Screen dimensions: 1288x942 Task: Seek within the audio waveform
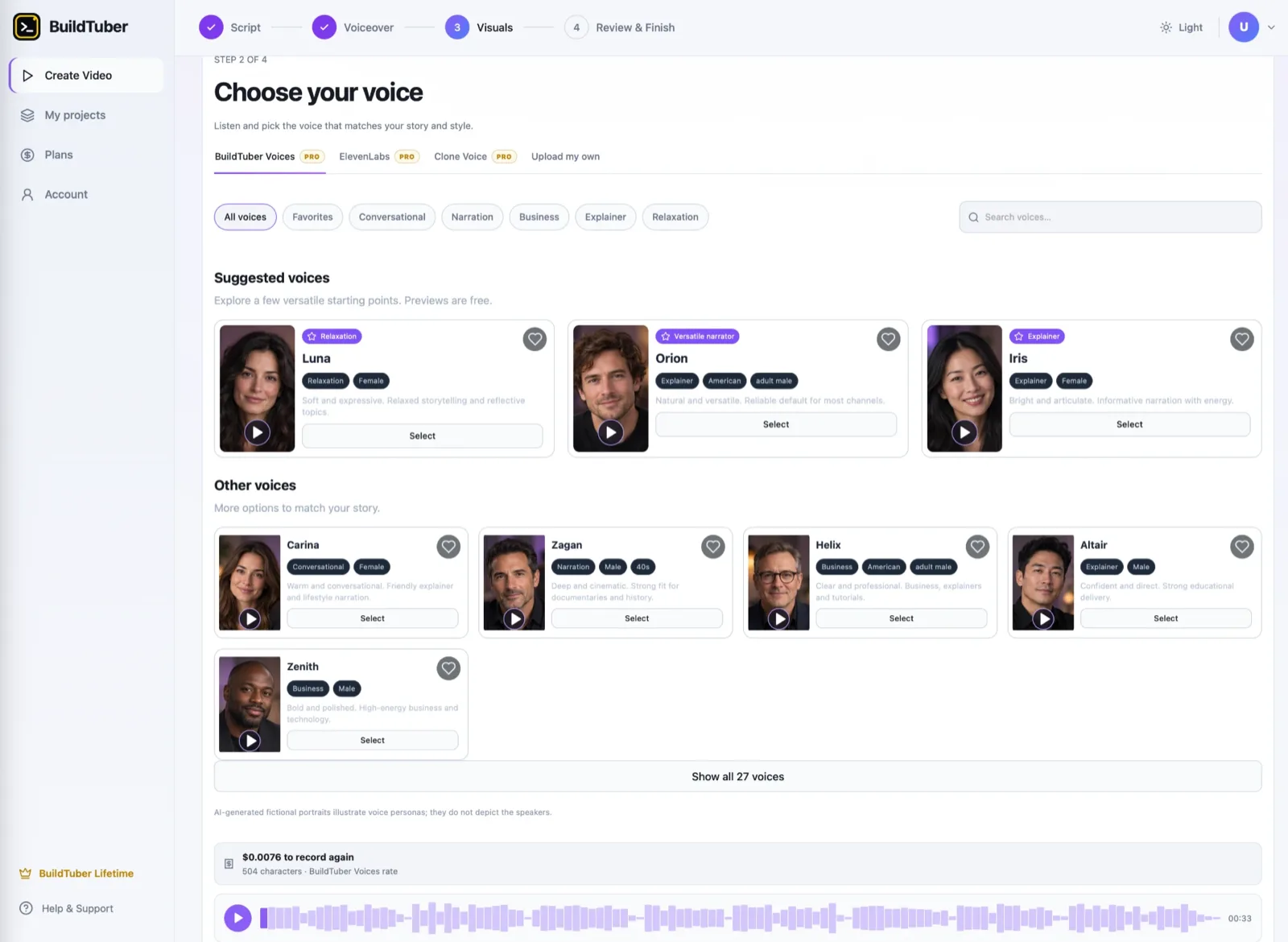point(740,918)
